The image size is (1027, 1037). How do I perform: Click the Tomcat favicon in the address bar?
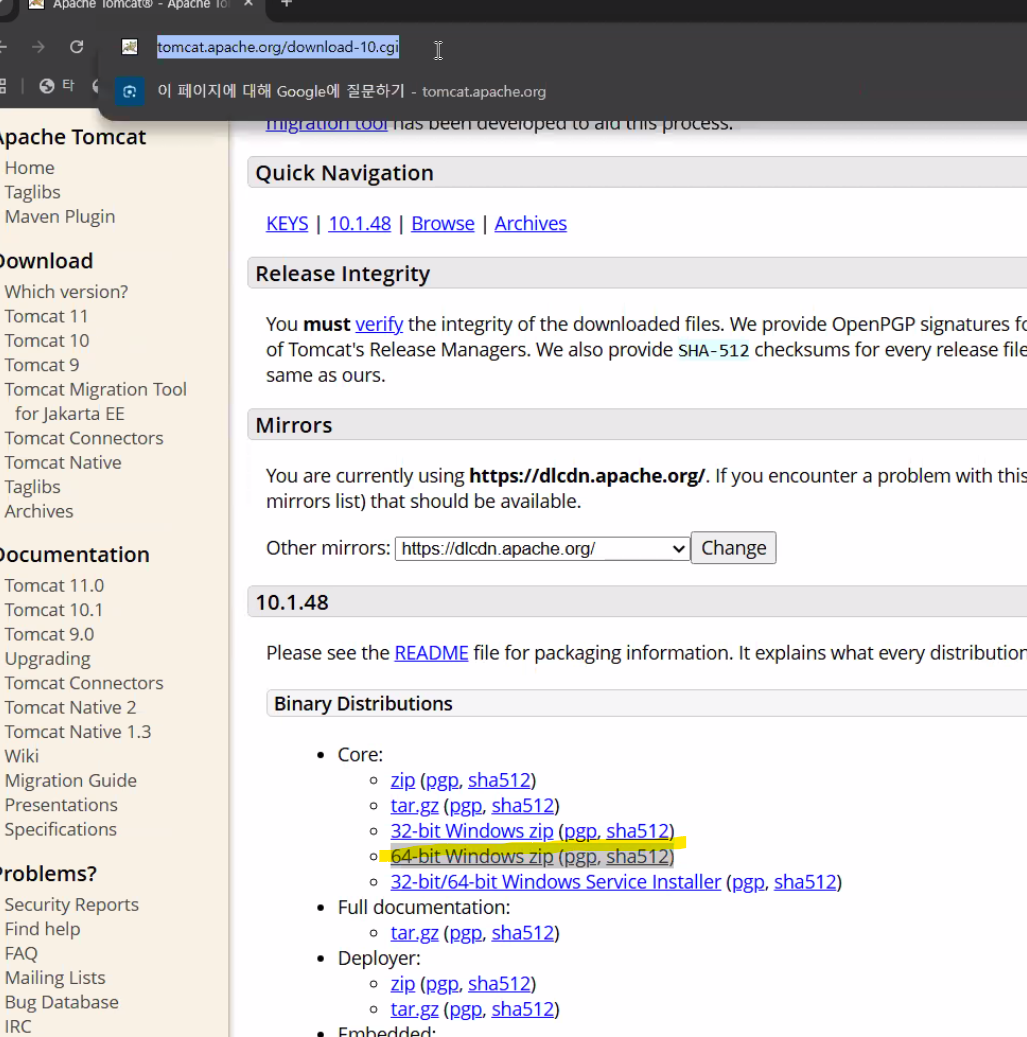tap(130, 47)
